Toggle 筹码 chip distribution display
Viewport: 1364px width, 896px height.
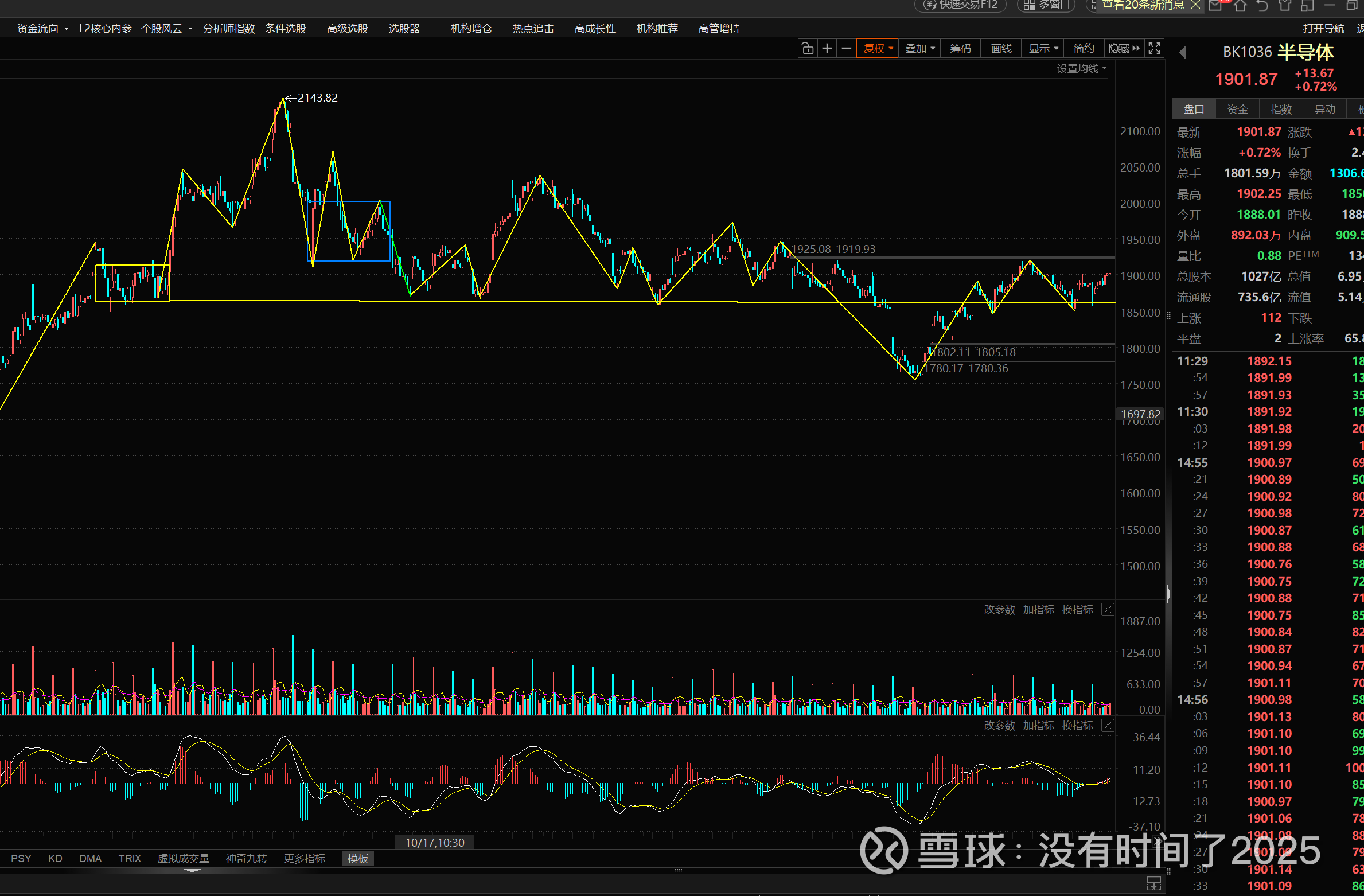pyautogui.click(x=960, y=49)
